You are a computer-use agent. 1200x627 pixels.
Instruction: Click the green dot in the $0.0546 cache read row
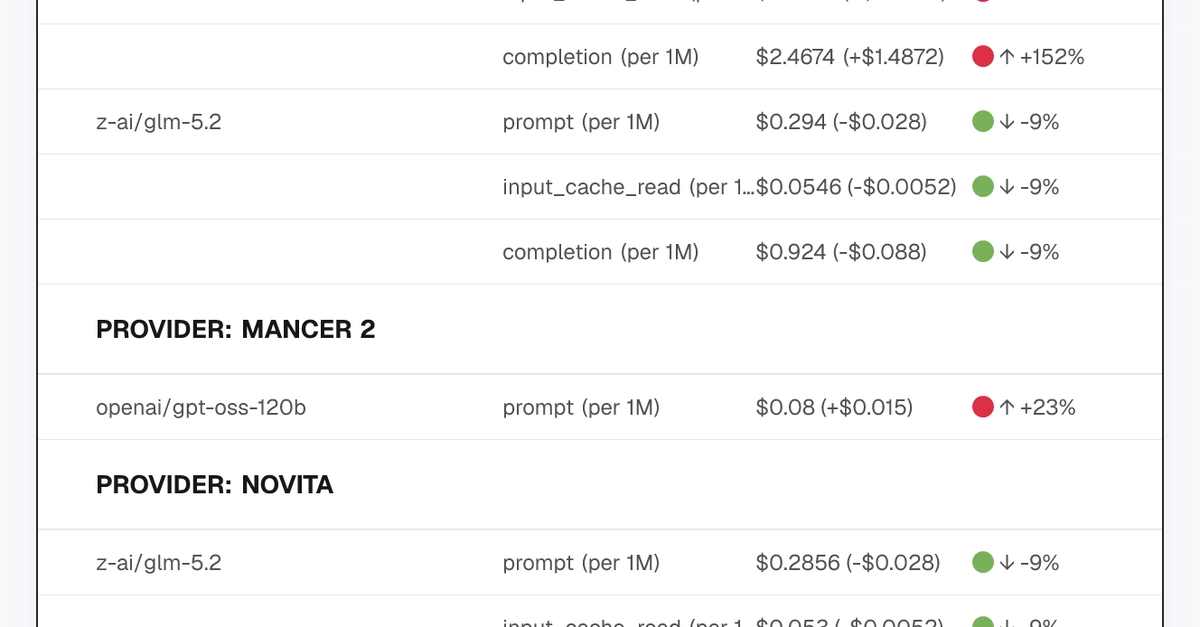click(x=983, y=187)
